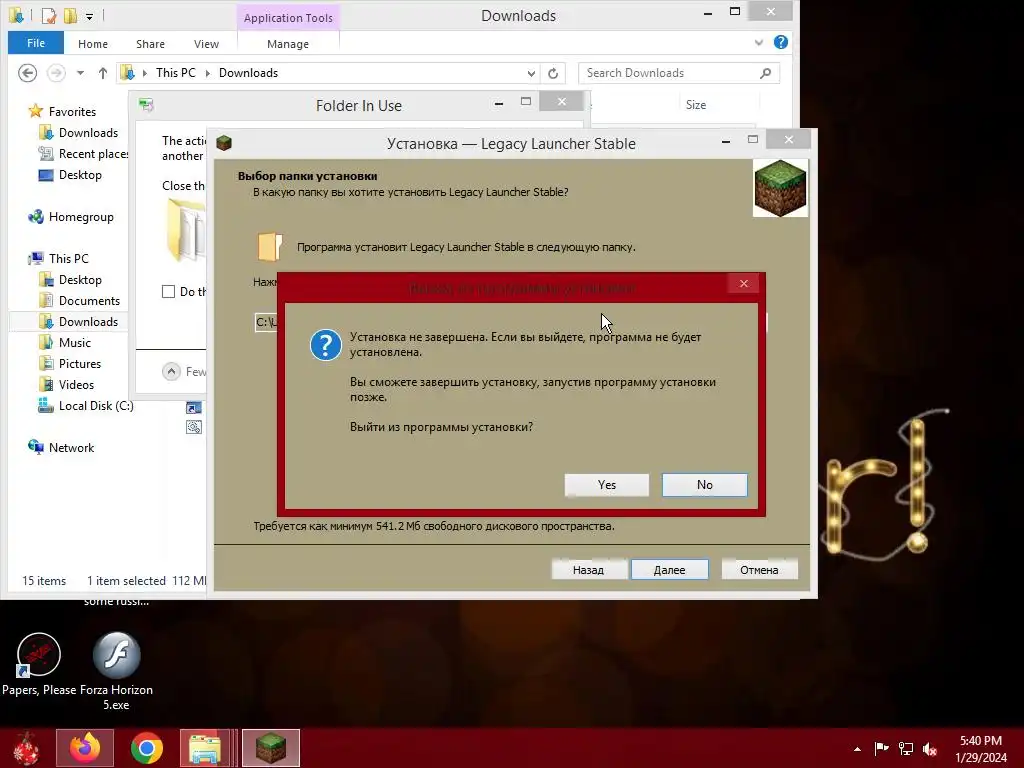1024x768 pixels.
Task: Click the New Folder quick access icon
Action: click(x=71, y=16)
